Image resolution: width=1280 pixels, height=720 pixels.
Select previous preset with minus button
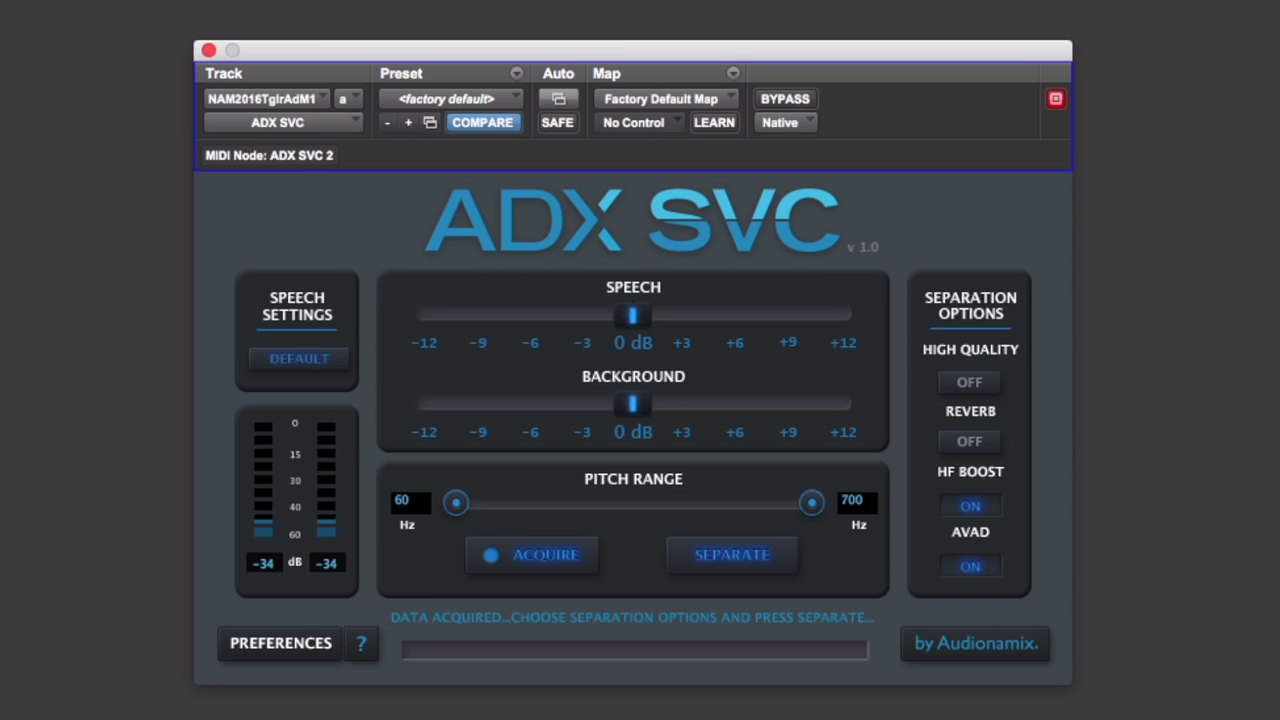coord(388,123)
